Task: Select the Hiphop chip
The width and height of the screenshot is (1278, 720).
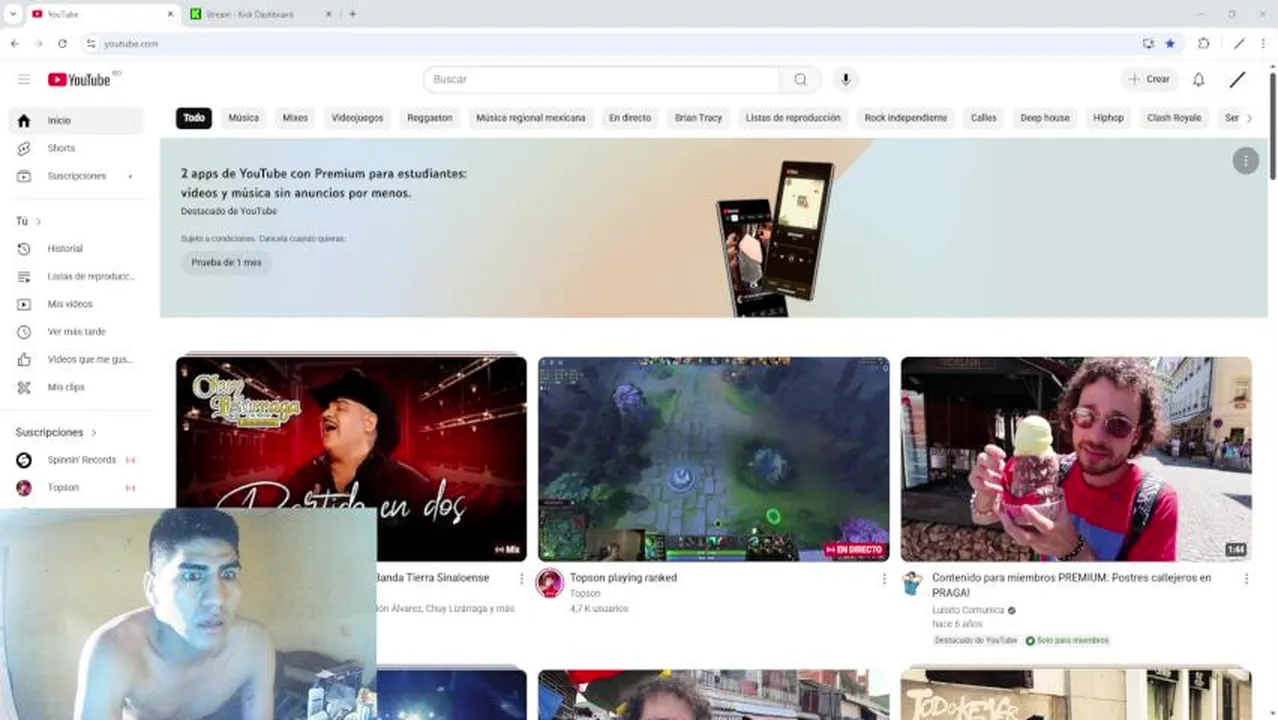Action: (x=1108, y=118)
